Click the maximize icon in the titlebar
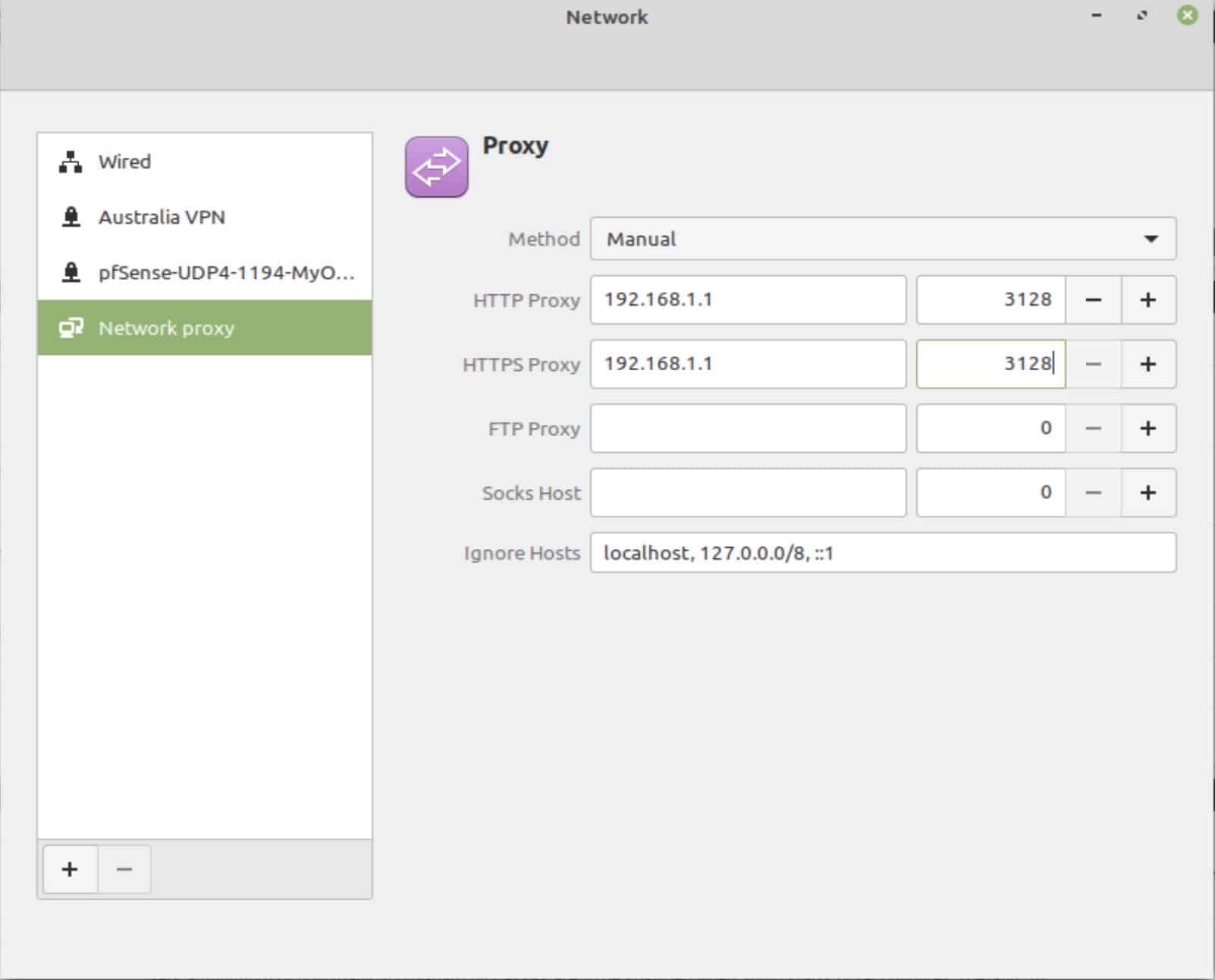 point(1141,16)
